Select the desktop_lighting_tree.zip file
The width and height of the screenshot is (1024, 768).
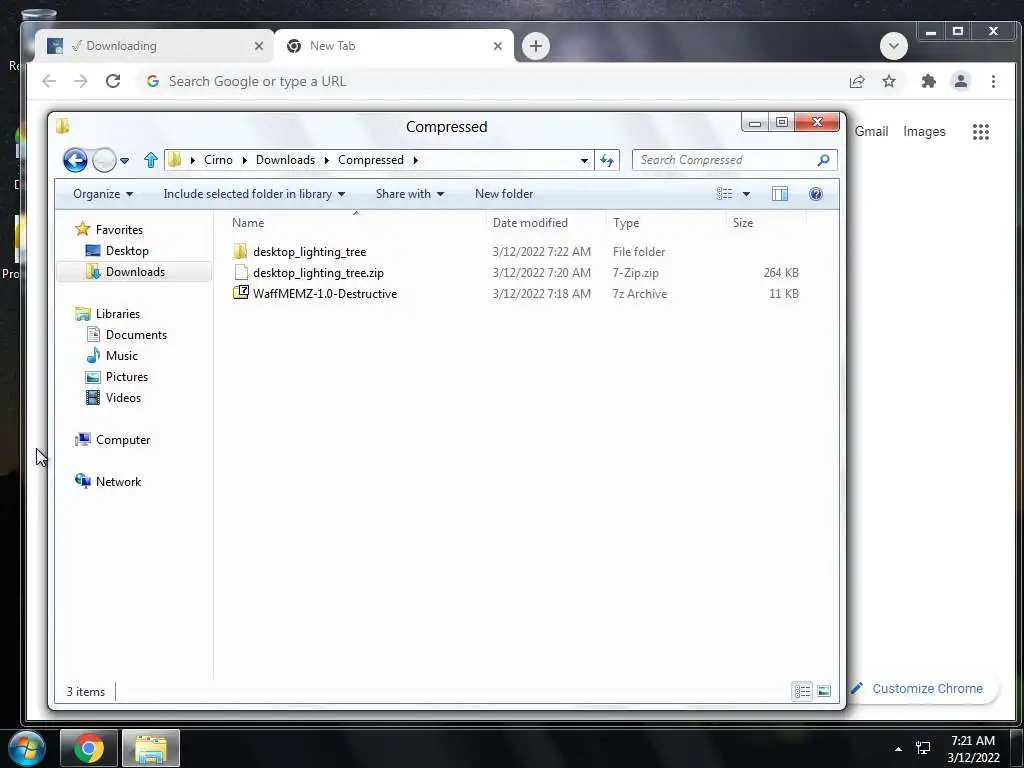click(318, 273)
